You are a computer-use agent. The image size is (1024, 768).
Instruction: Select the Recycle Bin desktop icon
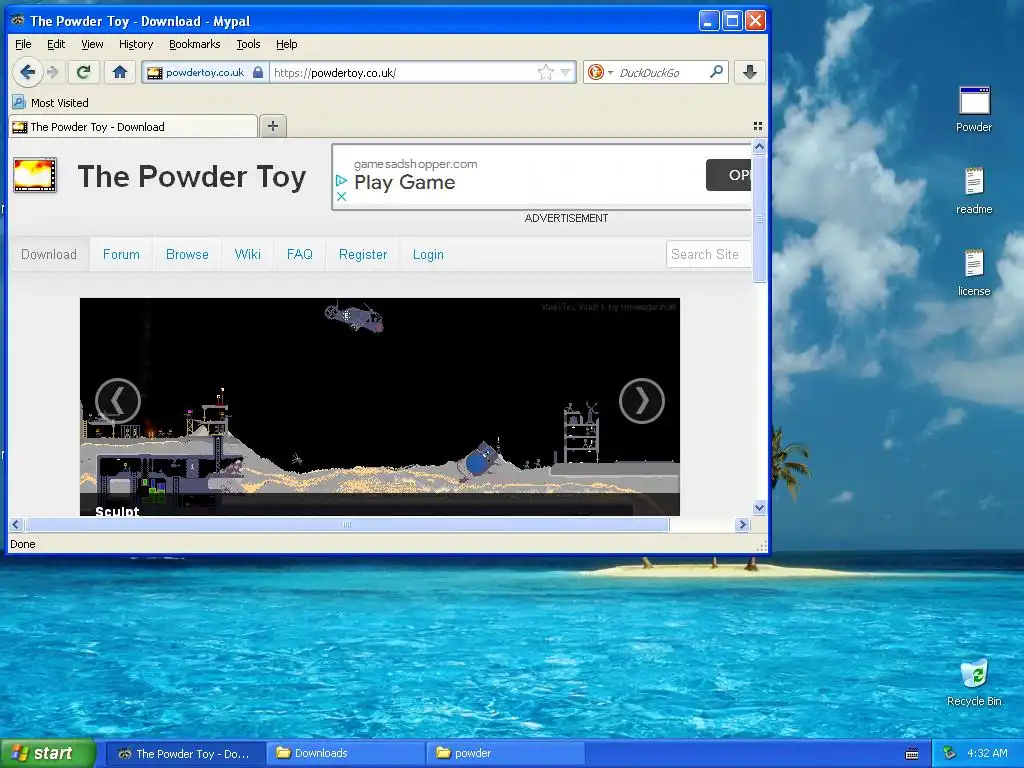974,683
